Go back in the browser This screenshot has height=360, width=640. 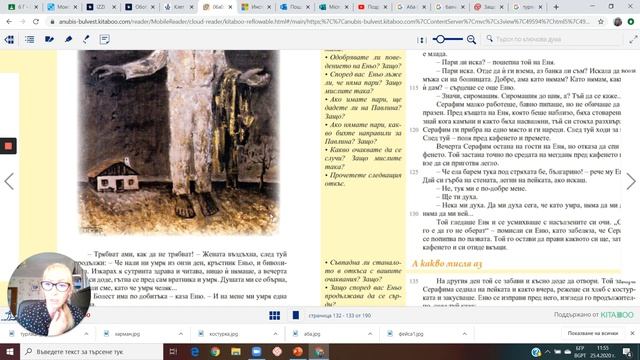pos(9,22)
